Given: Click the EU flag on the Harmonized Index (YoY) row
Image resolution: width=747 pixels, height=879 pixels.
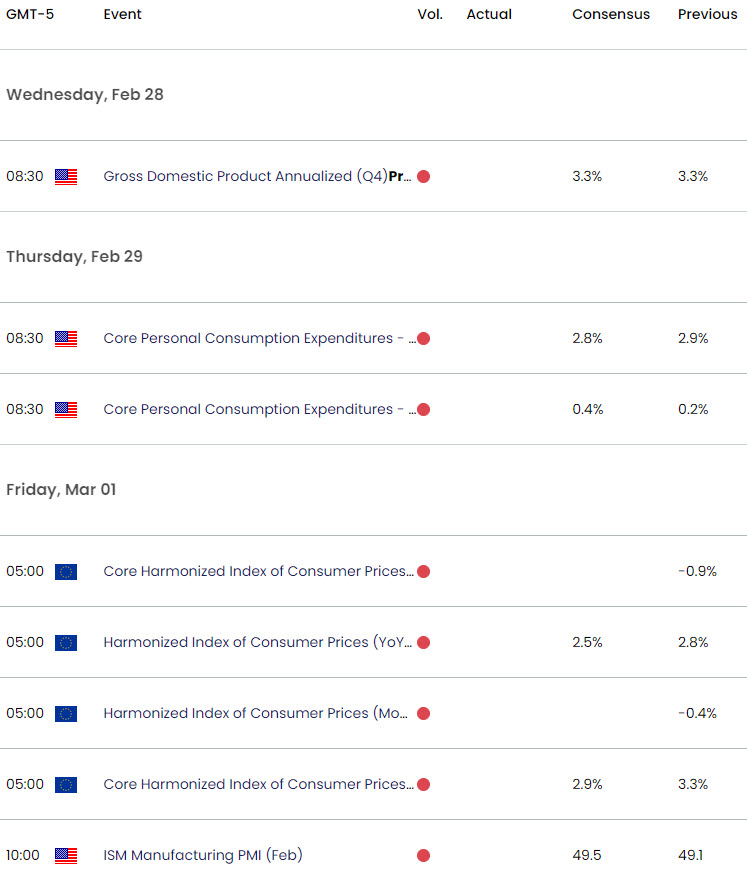Looking at the screenshot, I should tap(66, 643).
